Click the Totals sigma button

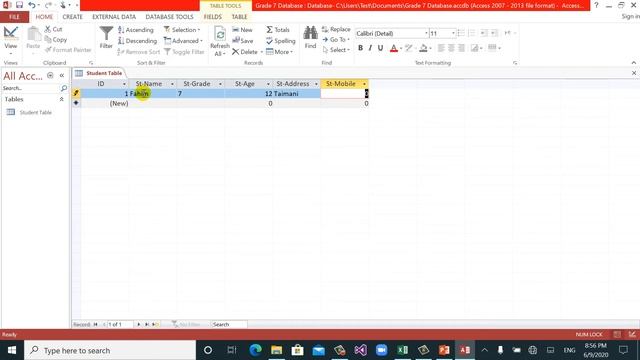[278, 30]
